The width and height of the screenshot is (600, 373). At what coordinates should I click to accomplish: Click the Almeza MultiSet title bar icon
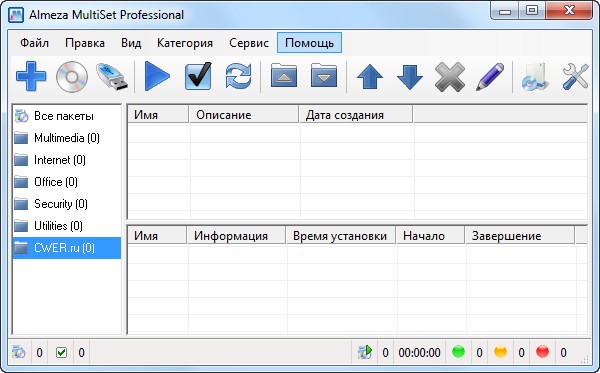tap(16, 15)
